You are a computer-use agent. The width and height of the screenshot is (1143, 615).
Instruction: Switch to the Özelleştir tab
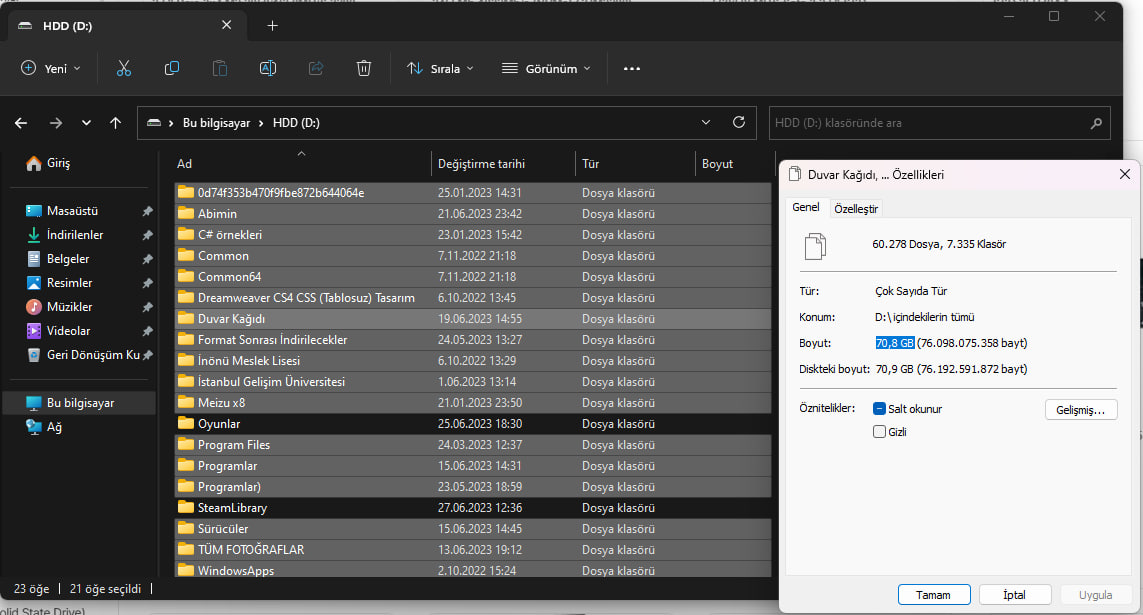coord(856,208)
